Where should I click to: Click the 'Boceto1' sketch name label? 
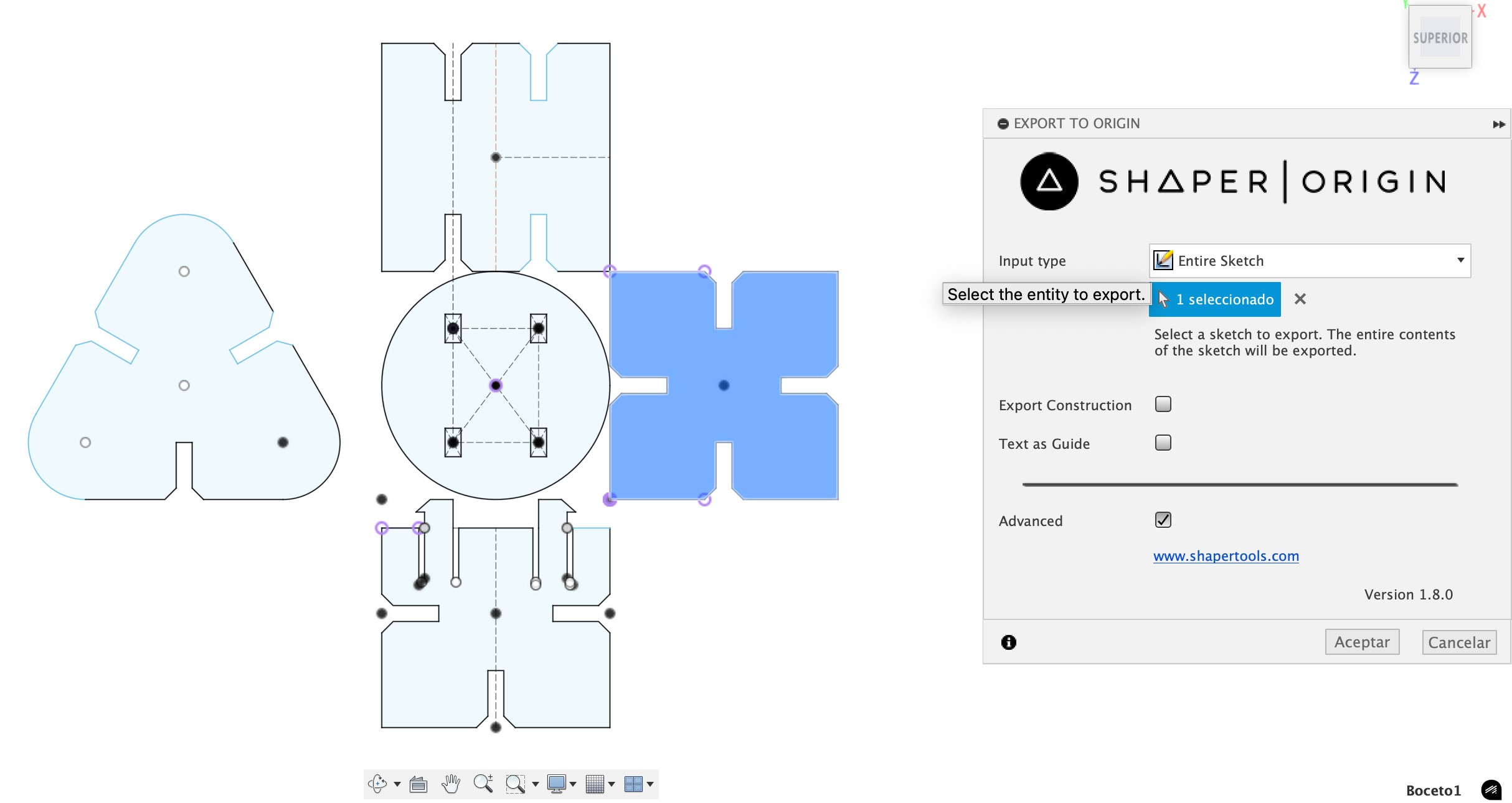tap(1433, 791)
